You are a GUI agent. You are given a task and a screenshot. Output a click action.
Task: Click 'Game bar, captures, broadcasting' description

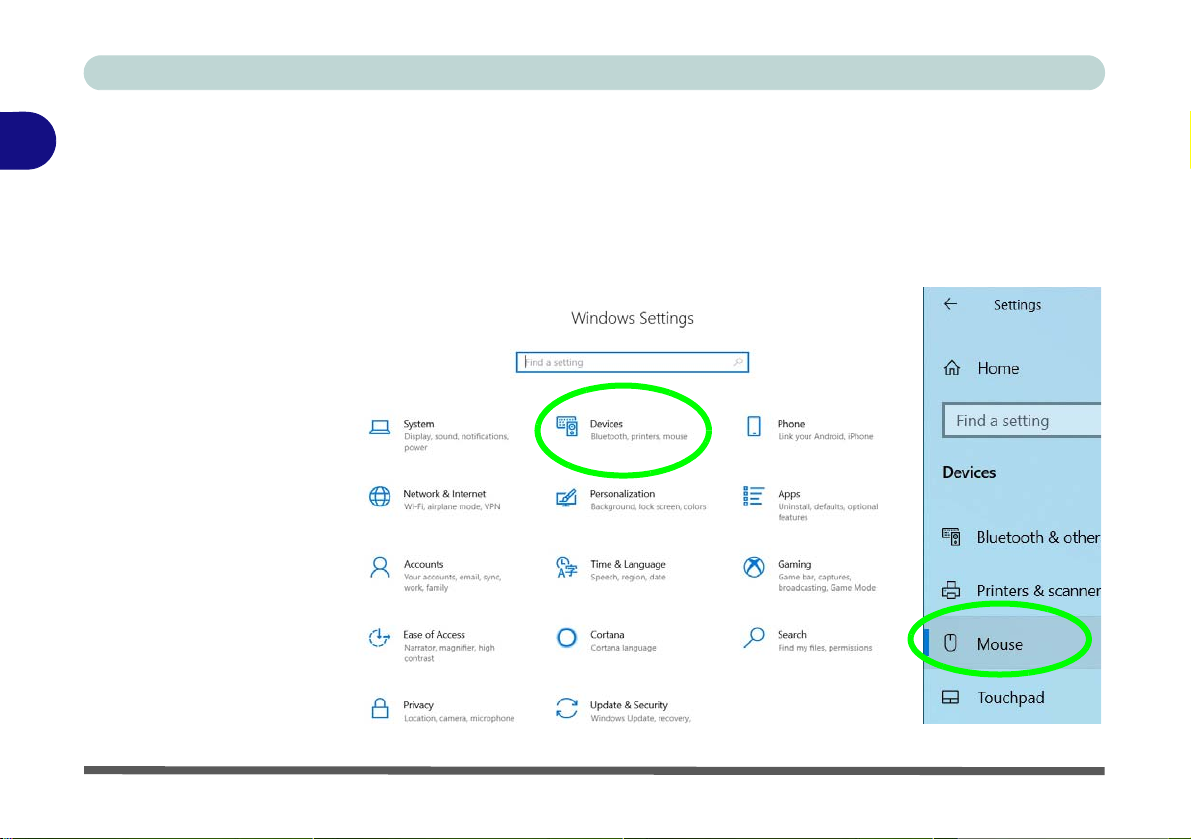(826, 582)
